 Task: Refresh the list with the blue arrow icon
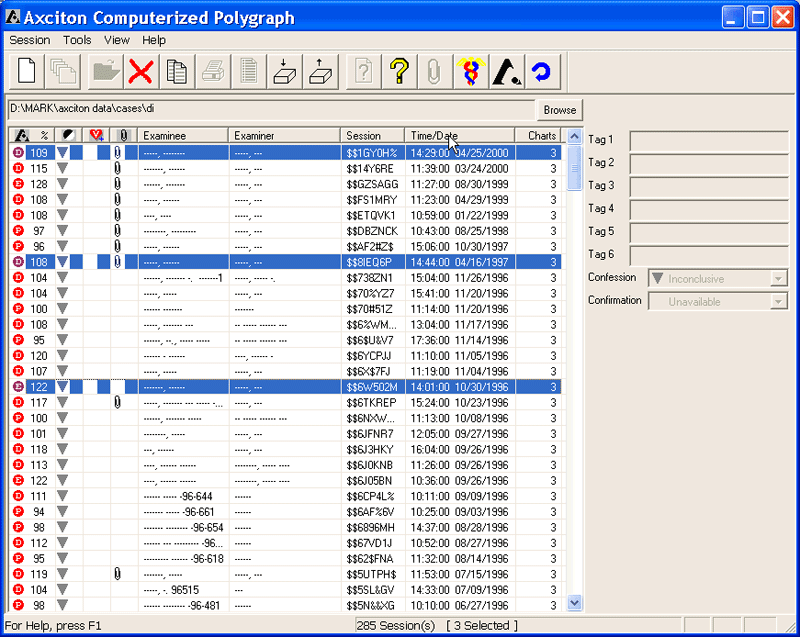click(x=542, y=71)
